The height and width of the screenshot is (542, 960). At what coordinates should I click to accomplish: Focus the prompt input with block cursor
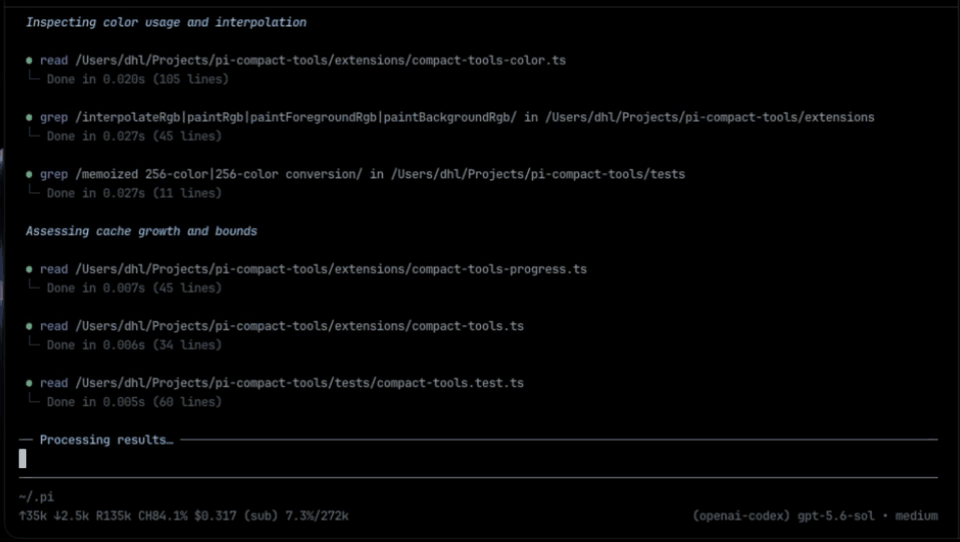point(478,459)
